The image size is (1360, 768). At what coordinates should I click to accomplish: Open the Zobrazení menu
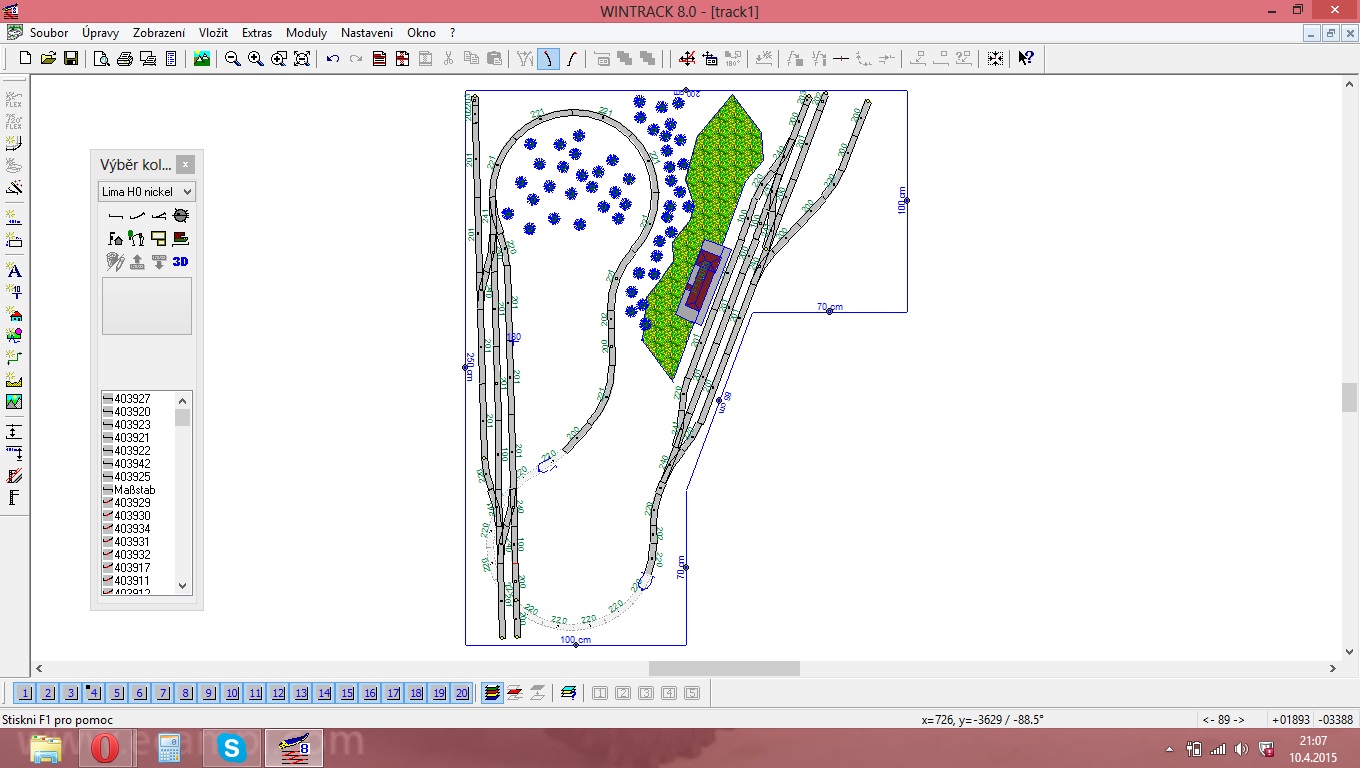tap(160, 33)
